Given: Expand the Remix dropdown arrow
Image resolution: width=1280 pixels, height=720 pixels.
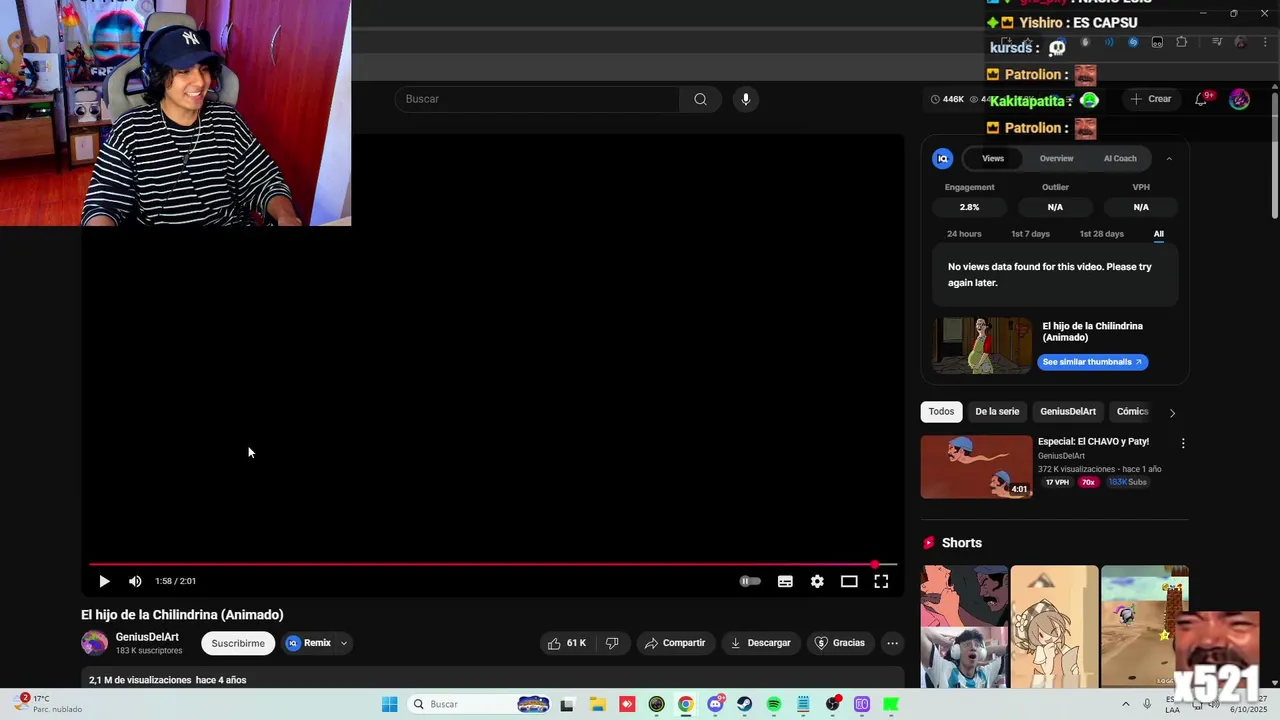Looking at the screenshot, I should [343, 643].
